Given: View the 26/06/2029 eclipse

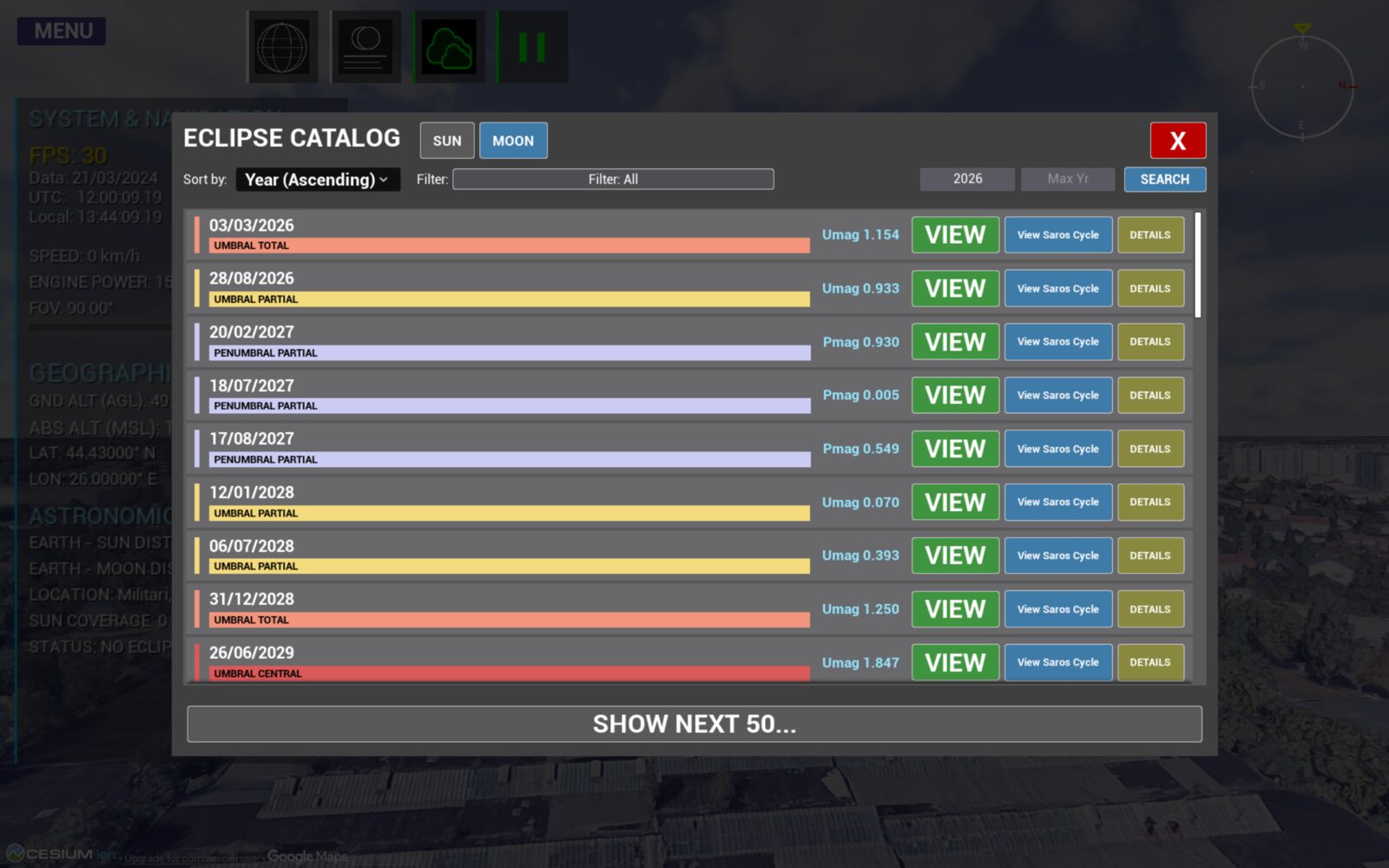Looking at the screenshot, I should click(x=955, y=662).
